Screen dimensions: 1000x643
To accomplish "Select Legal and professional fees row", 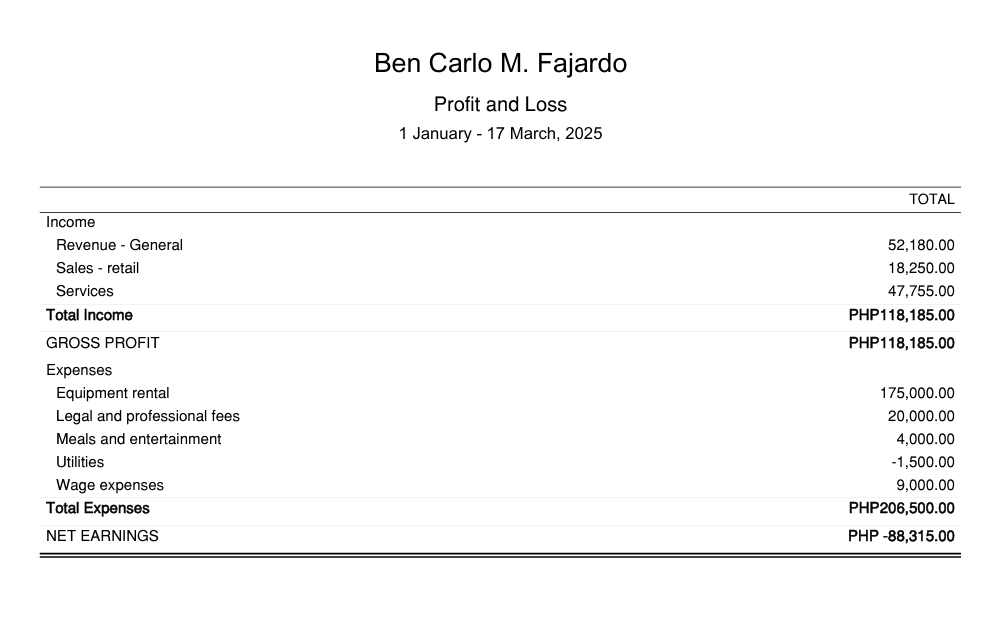I will 500,416.
